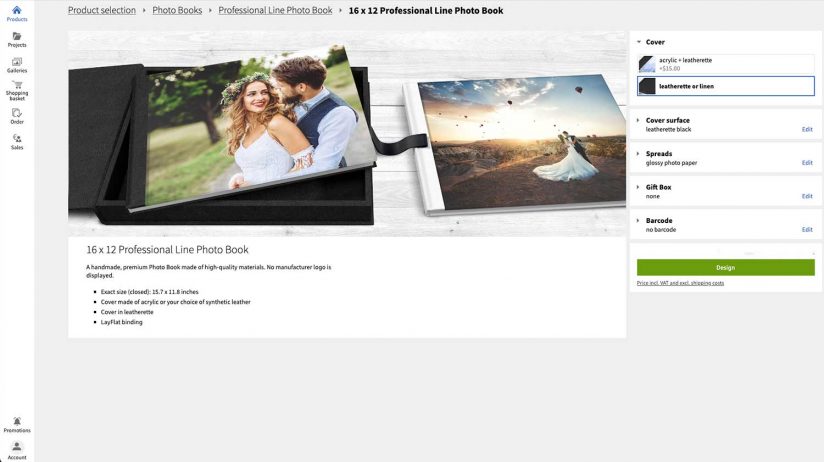Select the leatherette or linen cover option
The width and height of the screenshot is (824, 462).
[726, 86]
